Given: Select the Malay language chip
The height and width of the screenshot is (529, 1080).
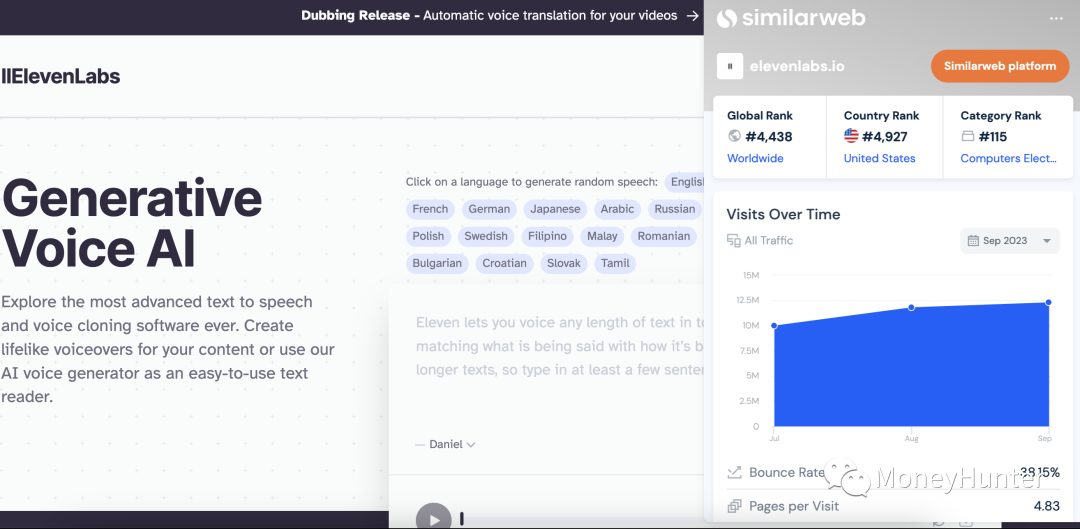Looking at the screenshot, I should (602, 236).
